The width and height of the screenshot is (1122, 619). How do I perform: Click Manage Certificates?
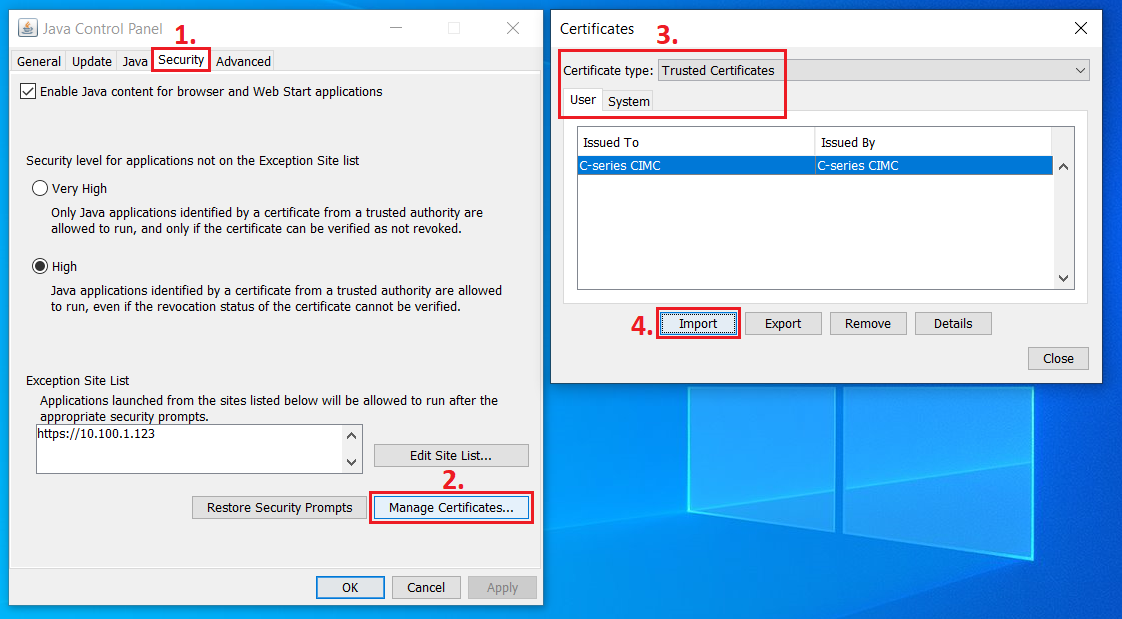tap(451, 507)
